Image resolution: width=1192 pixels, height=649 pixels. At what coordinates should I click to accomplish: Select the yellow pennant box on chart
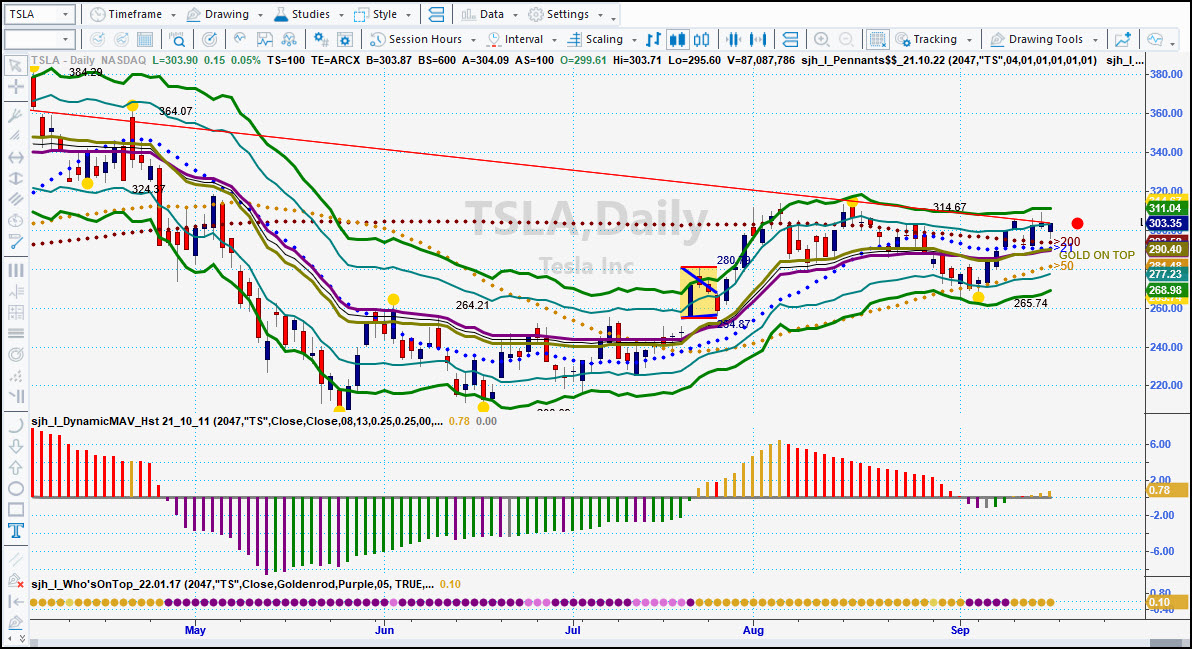coord(699,292)
